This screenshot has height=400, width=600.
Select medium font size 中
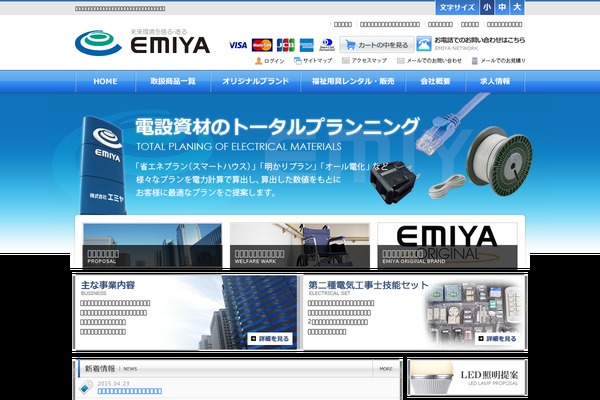pos(502,7)
